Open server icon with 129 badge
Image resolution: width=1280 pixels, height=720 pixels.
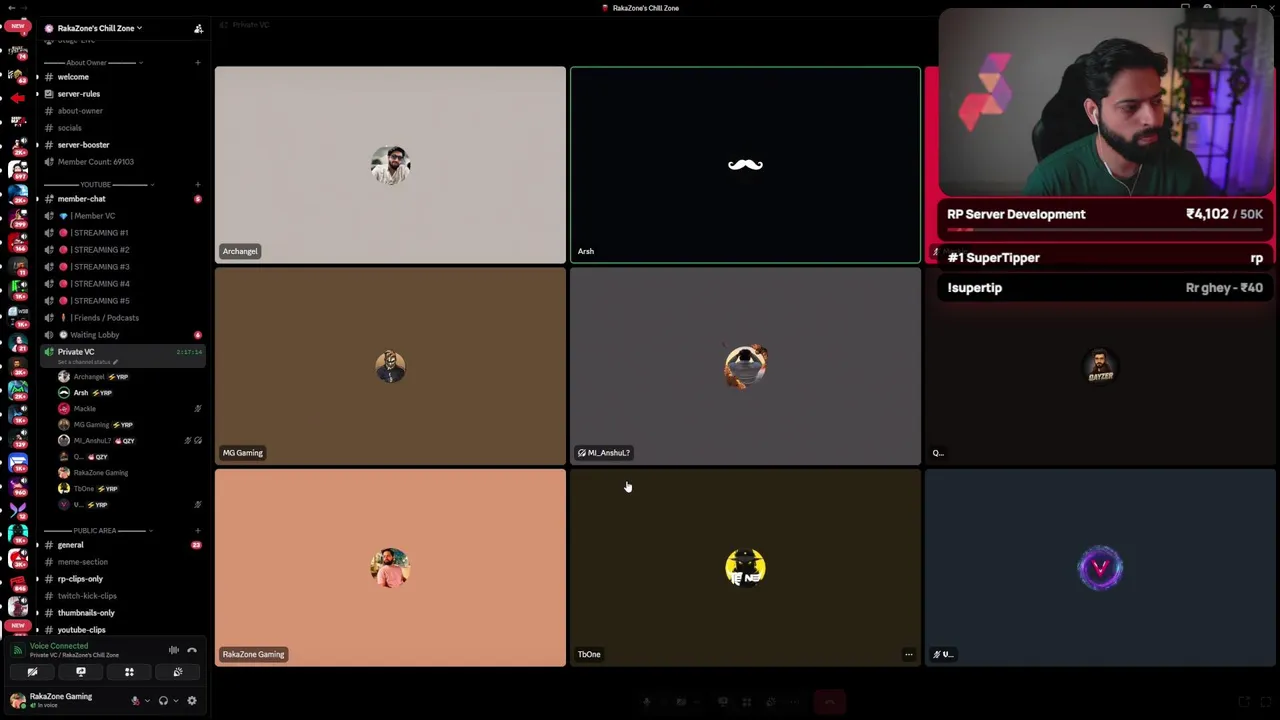click(18, 437)
